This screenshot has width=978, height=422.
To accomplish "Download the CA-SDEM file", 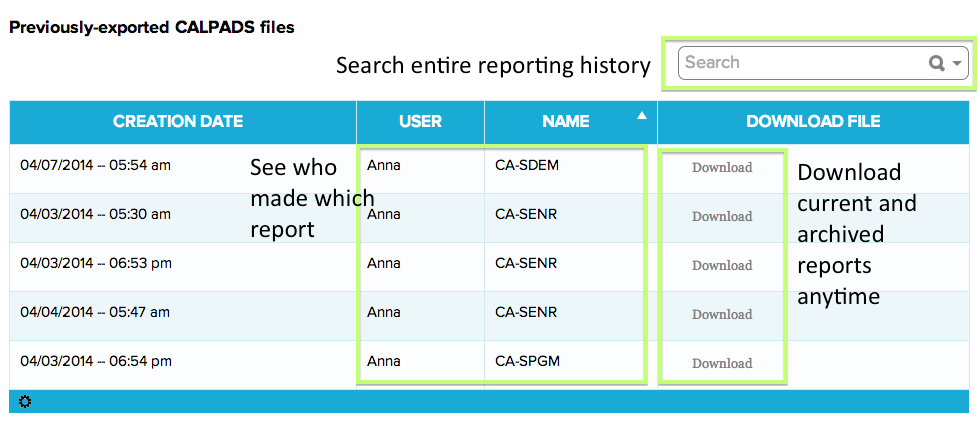I will click(722, 167).
